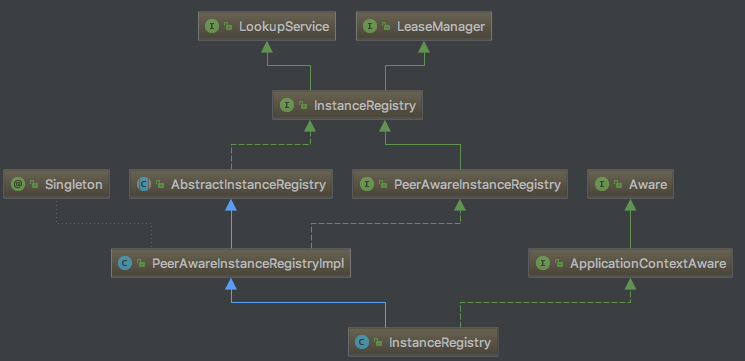745x361 pixels.
Task: Select the InstanceRegistry interface node
Action: click(347, 105)
